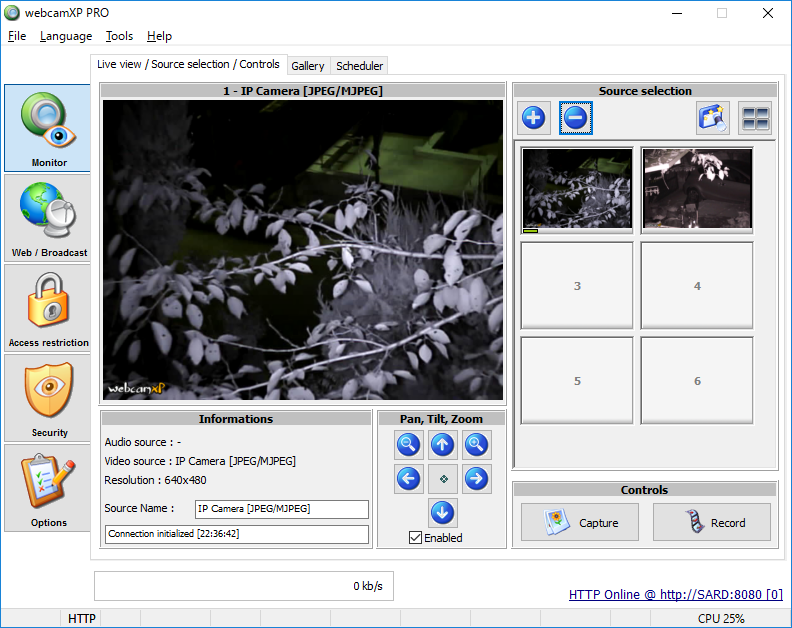This screenshot has height=628, width=792.
Task: Remove the source with minus icon
Action: tap(575, 118)
